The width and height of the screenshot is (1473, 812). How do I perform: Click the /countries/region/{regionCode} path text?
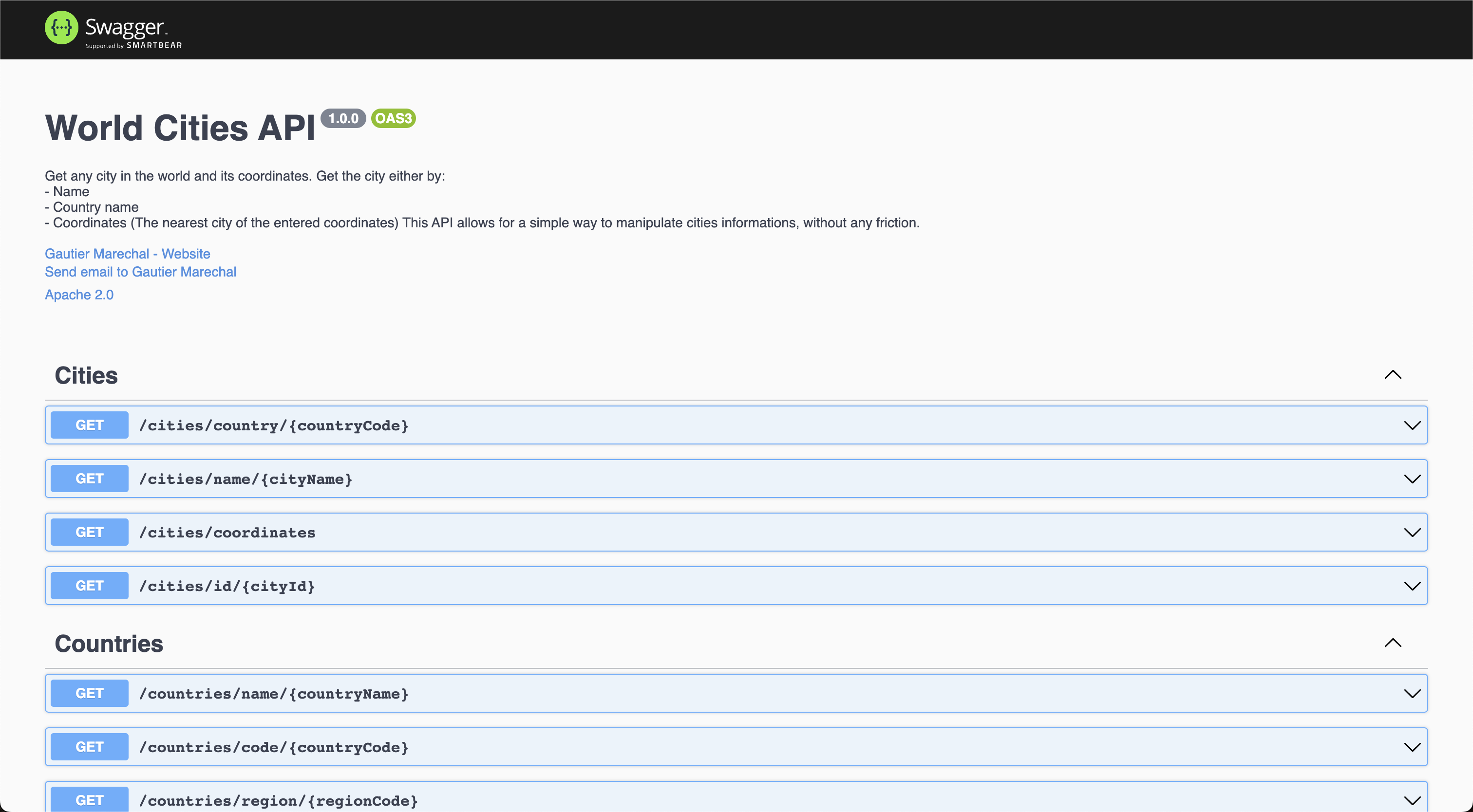[x=279, y=801]
